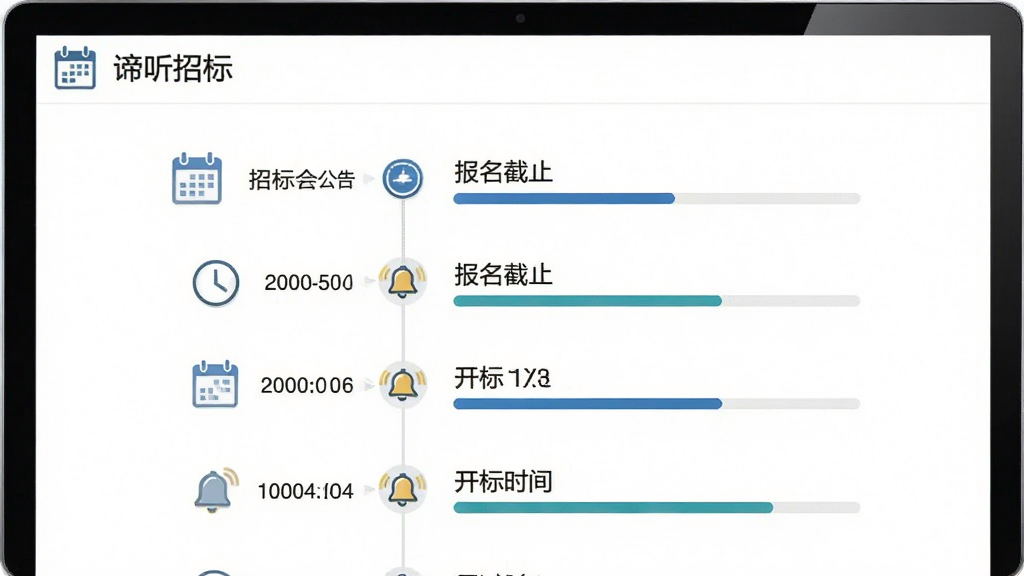Click the small arrow after 10004:104
The width and height of the screenshot is (1024, 576).
[368, 488]
